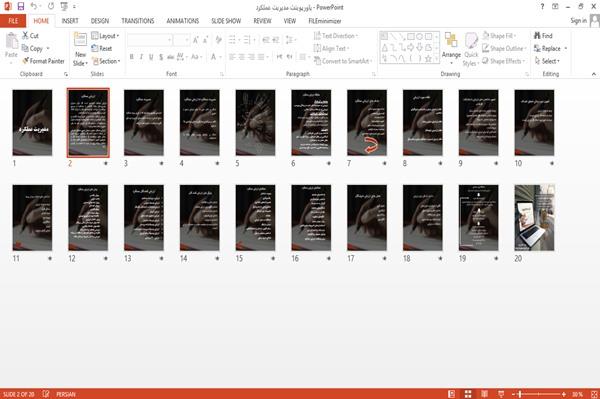Click Sign in link

pos(578,21)
